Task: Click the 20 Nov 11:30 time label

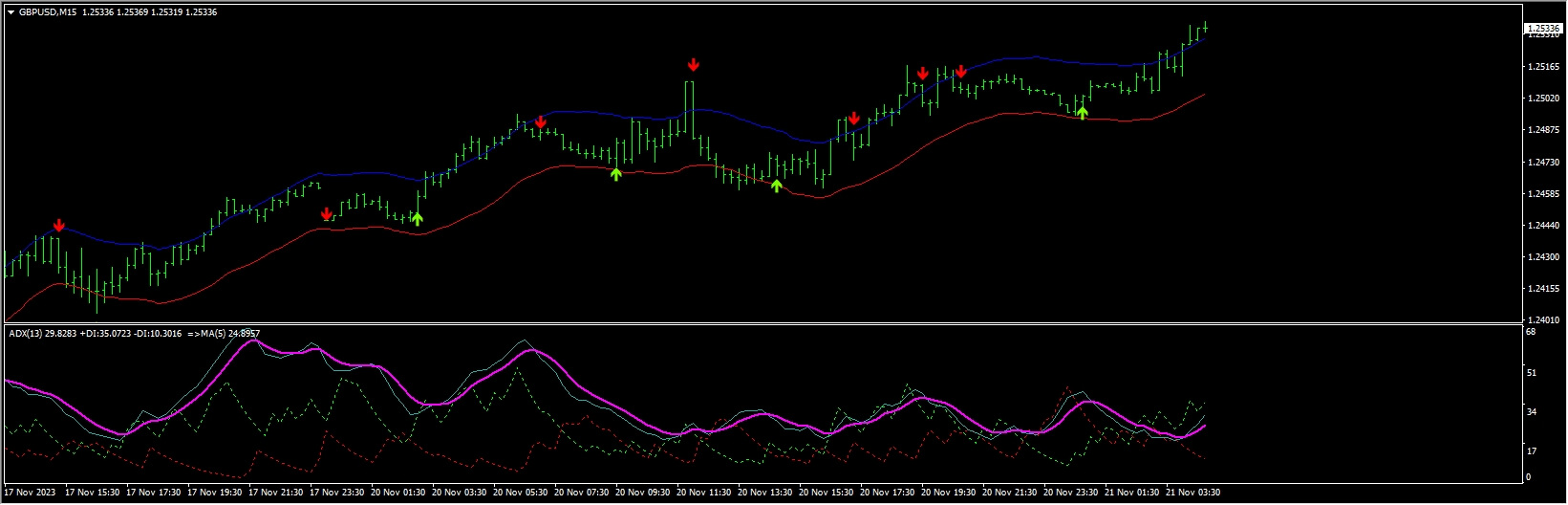Action: pos(703,493)
